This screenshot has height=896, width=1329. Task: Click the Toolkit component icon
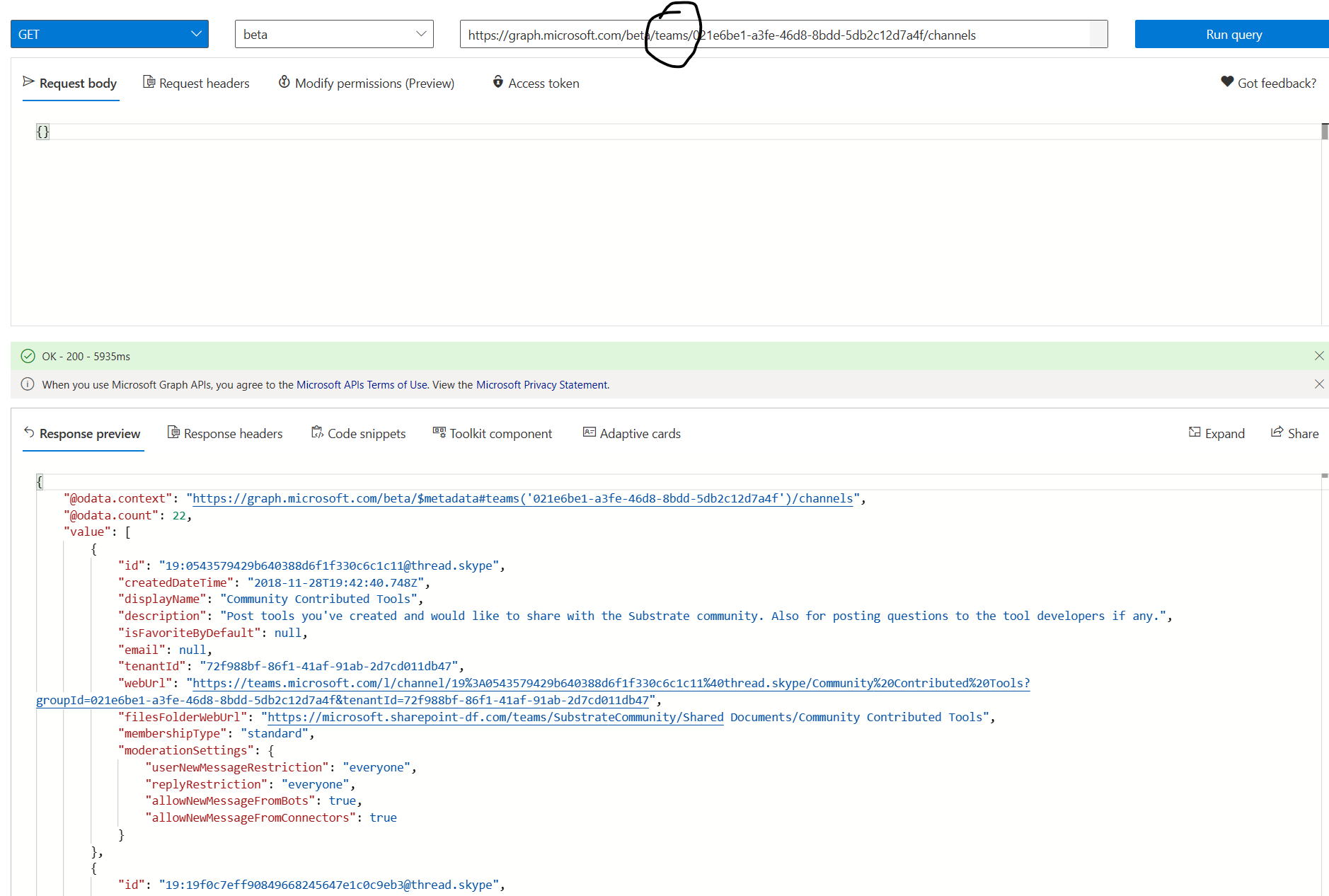tap(439, 432)
